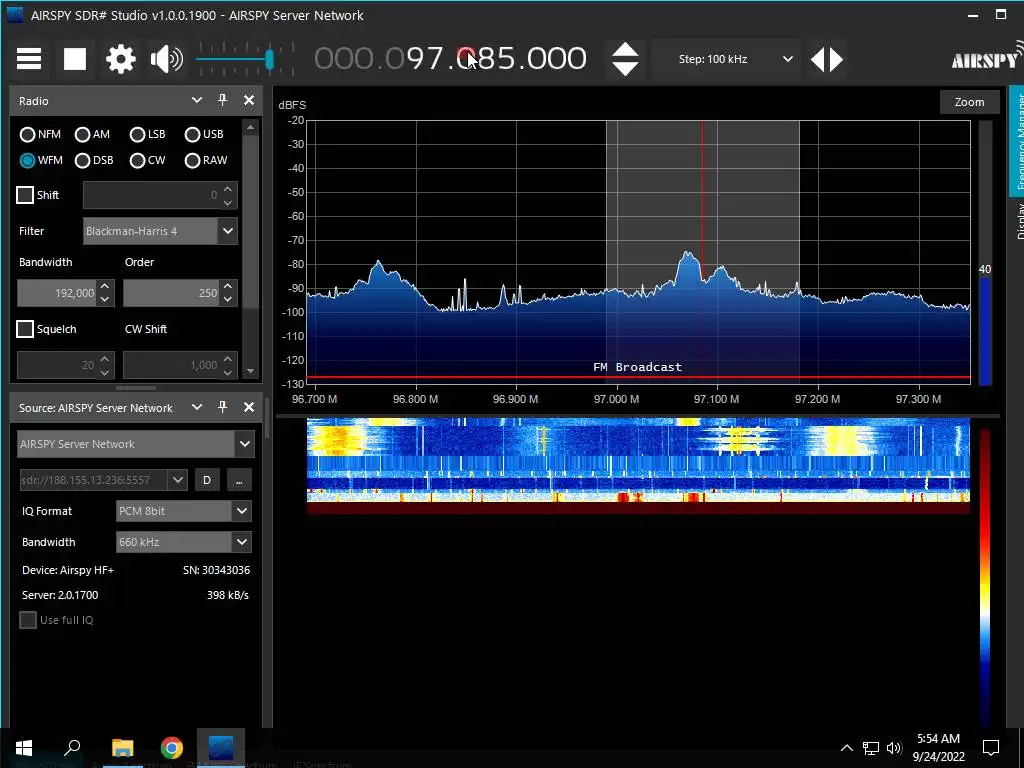Open the settings gear configuration
1024x768 pixels.
(x=121, y=59)
